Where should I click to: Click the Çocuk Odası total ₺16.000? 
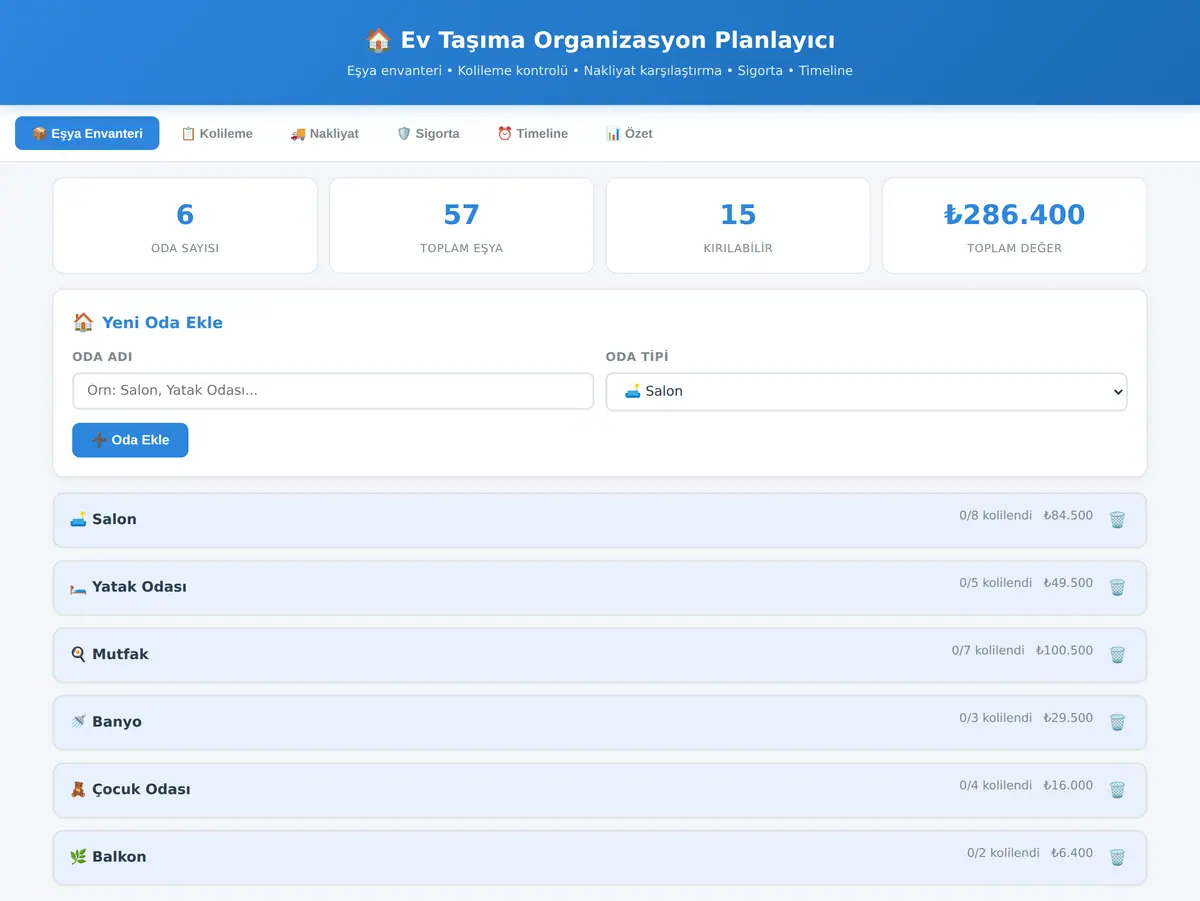(1068, 785)
